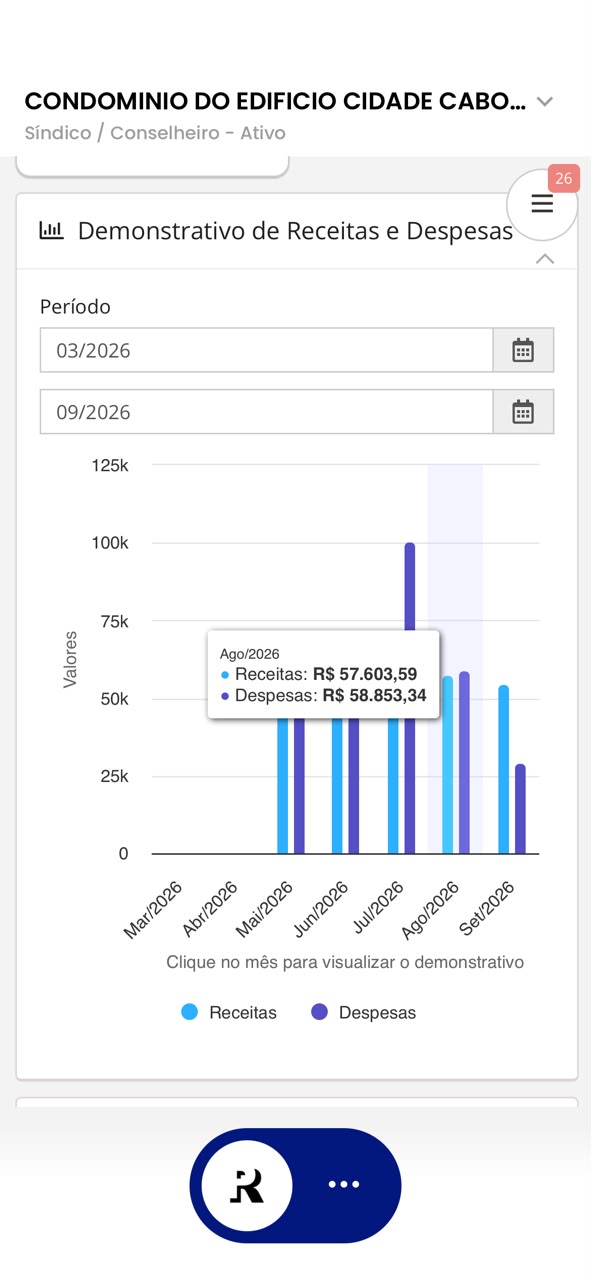Viewport: 591px width, 1280px height.
Task: Tap the R logo button in bottom bar
Action: click(247, 1185)
